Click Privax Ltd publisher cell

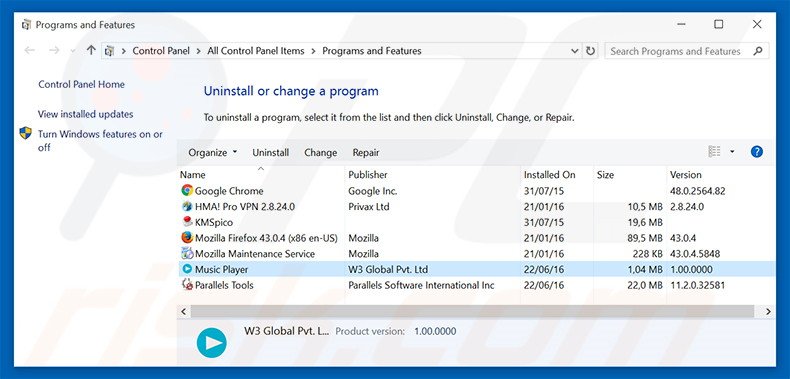coord(369,207)
